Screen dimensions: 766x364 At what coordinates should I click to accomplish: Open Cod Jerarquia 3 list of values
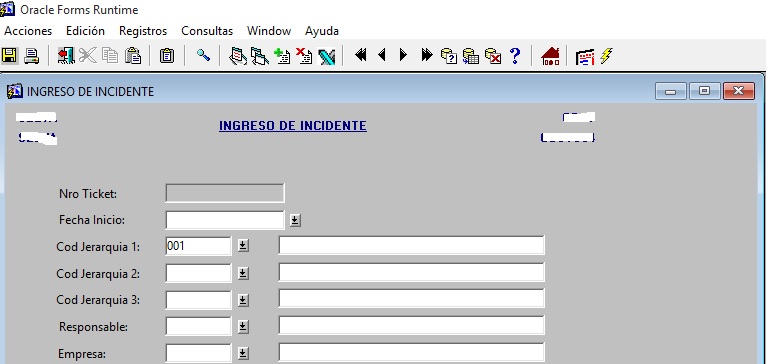coord(243,300)
